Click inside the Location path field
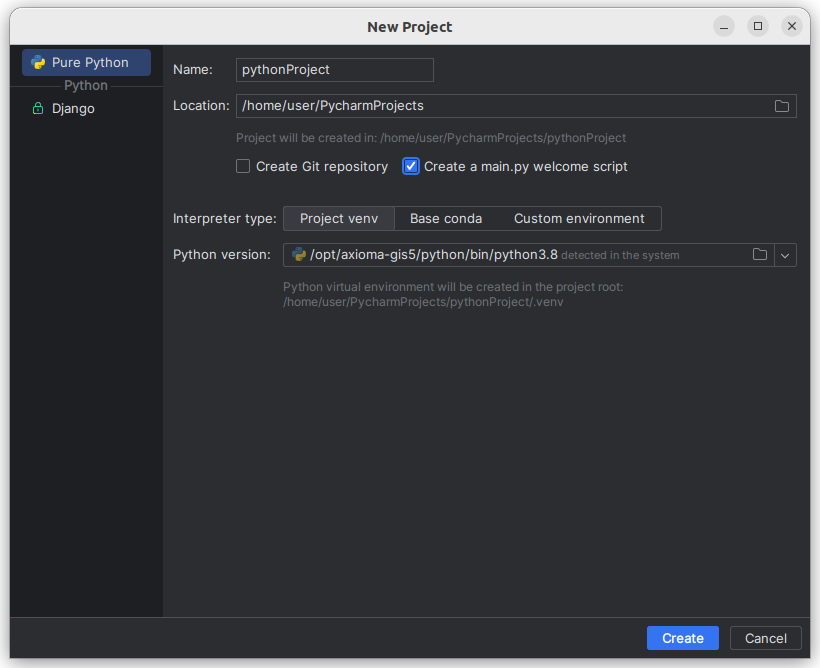The width and height of the screenshot is (820, 668). pos(500,106)
